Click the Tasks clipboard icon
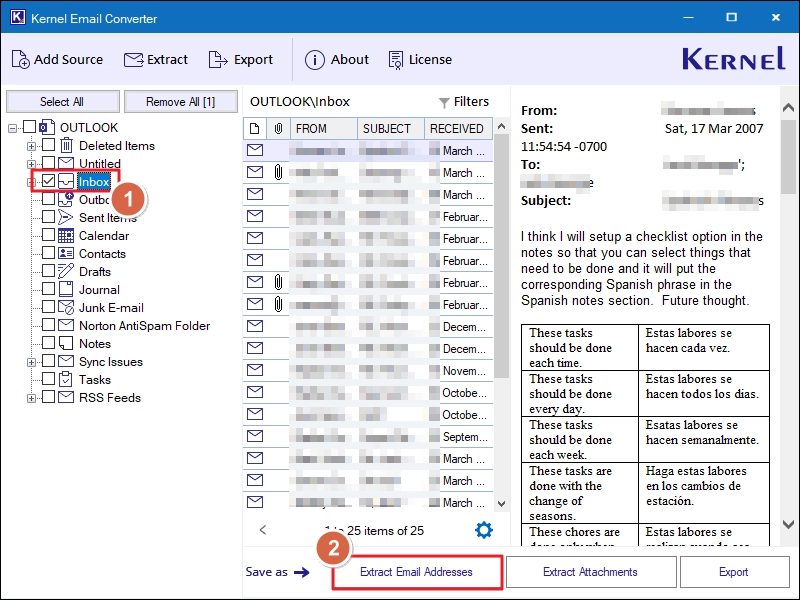Screen dimensions: 800x600 point(66,379)
